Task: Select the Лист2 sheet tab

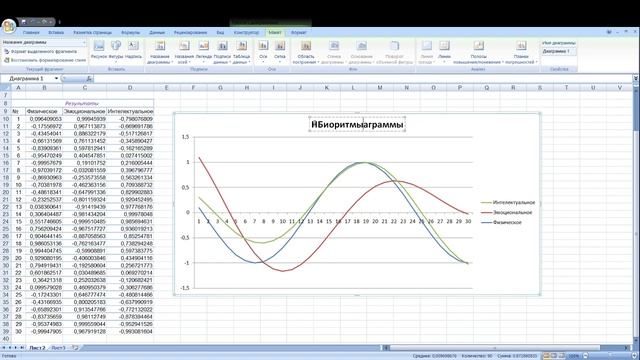Action: point(37,348)
